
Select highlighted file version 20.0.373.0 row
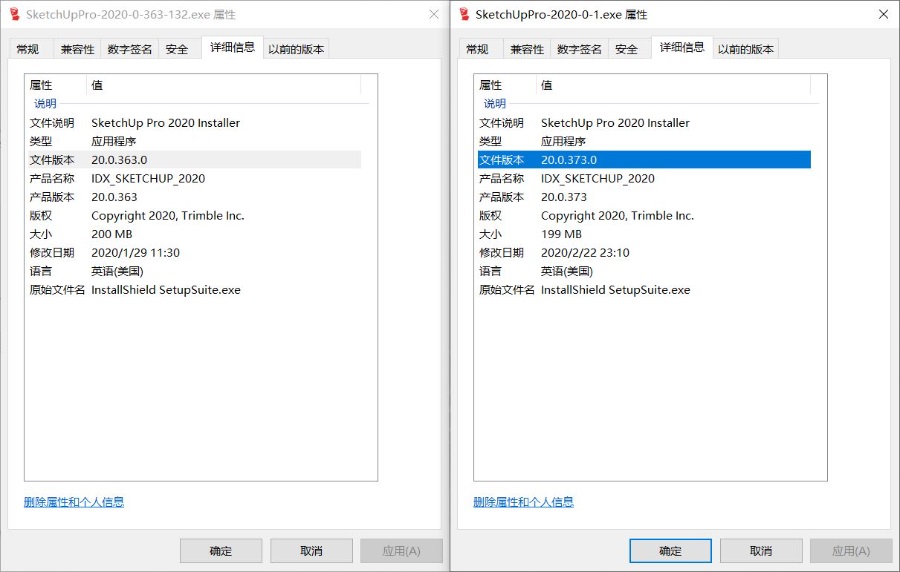point(644,159)
